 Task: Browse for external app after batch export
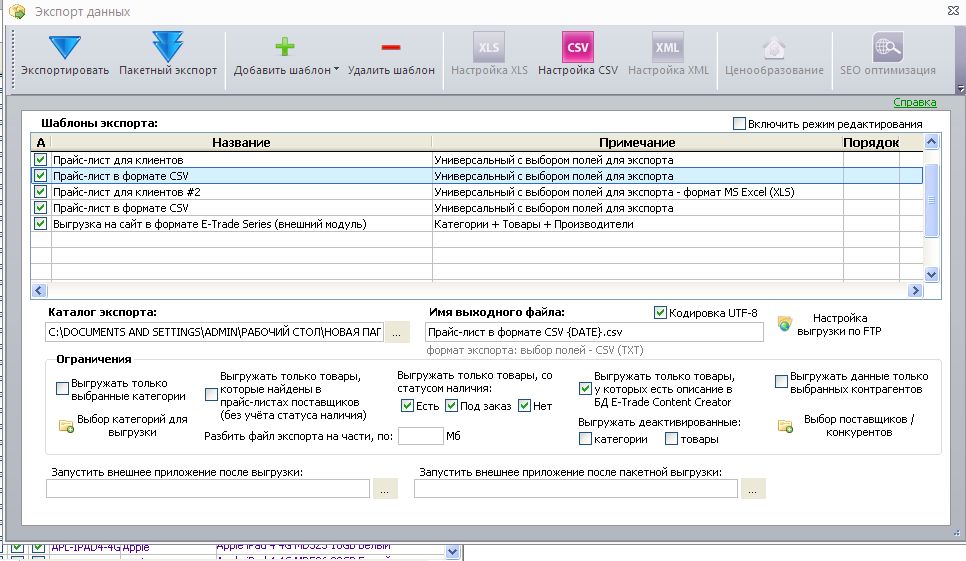point(753,489)
